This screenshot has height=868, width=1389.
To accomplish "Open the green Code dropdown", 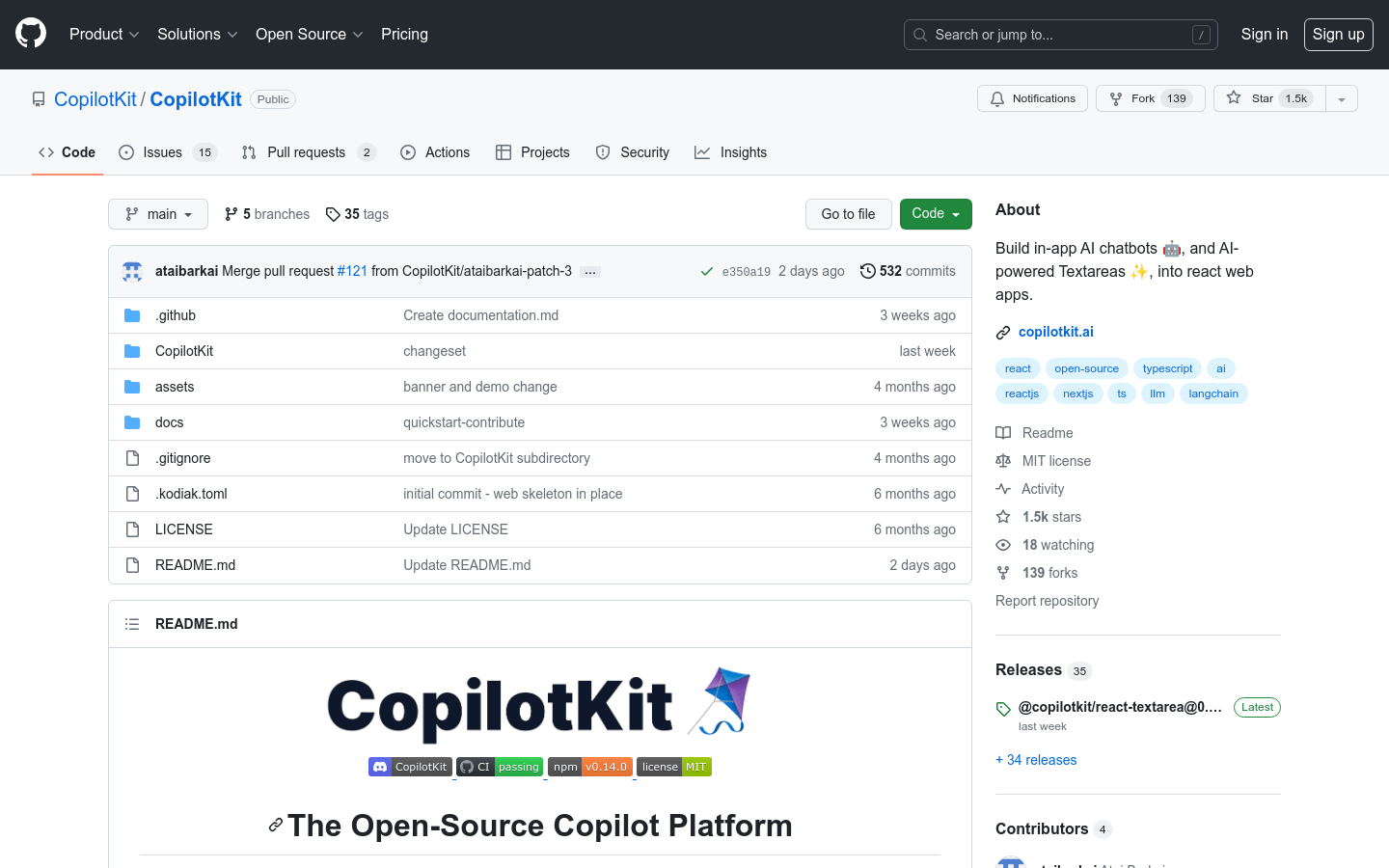I will pos(935,214).
